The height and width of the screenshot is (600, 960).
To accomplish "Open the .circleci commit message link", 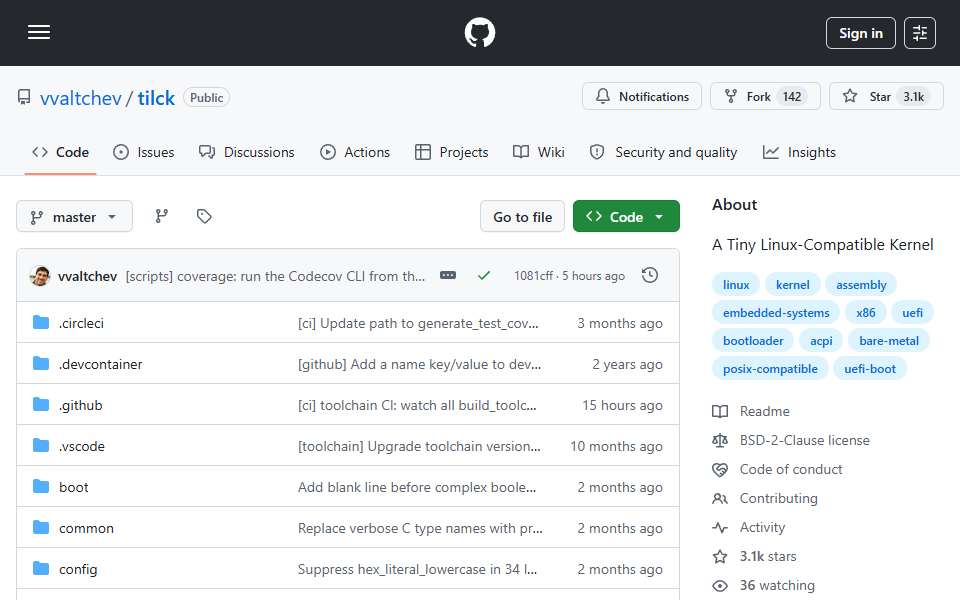I will coord(418,323).
